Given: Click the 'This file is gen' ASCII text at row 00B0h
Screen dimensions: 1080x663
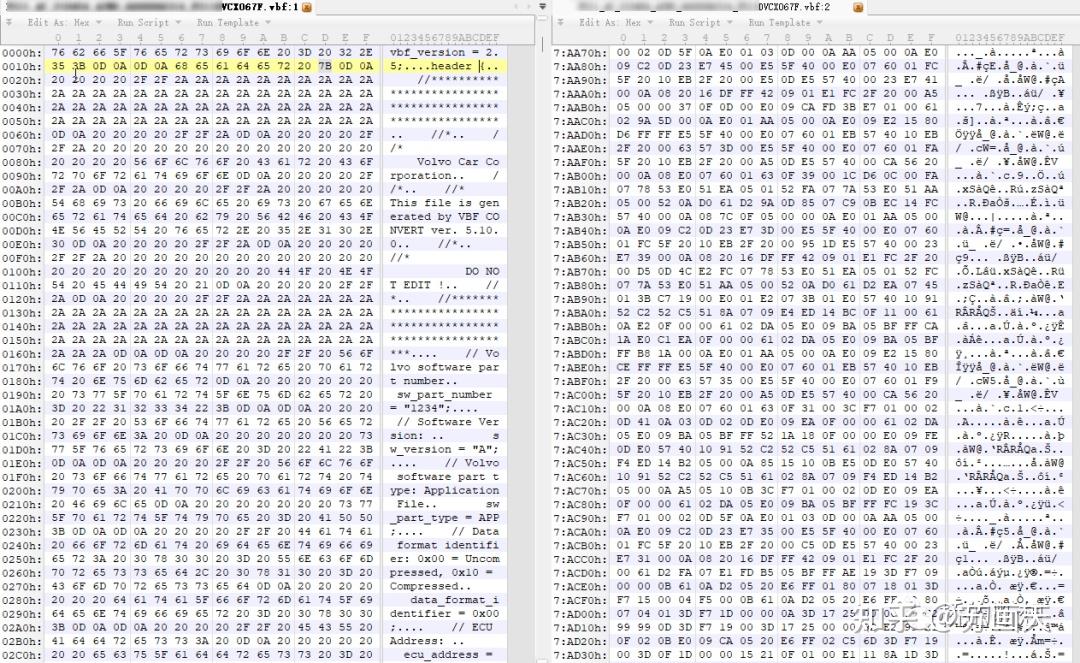Looking at the screenshot, I should pyautogui.click(x=444, y=203).
